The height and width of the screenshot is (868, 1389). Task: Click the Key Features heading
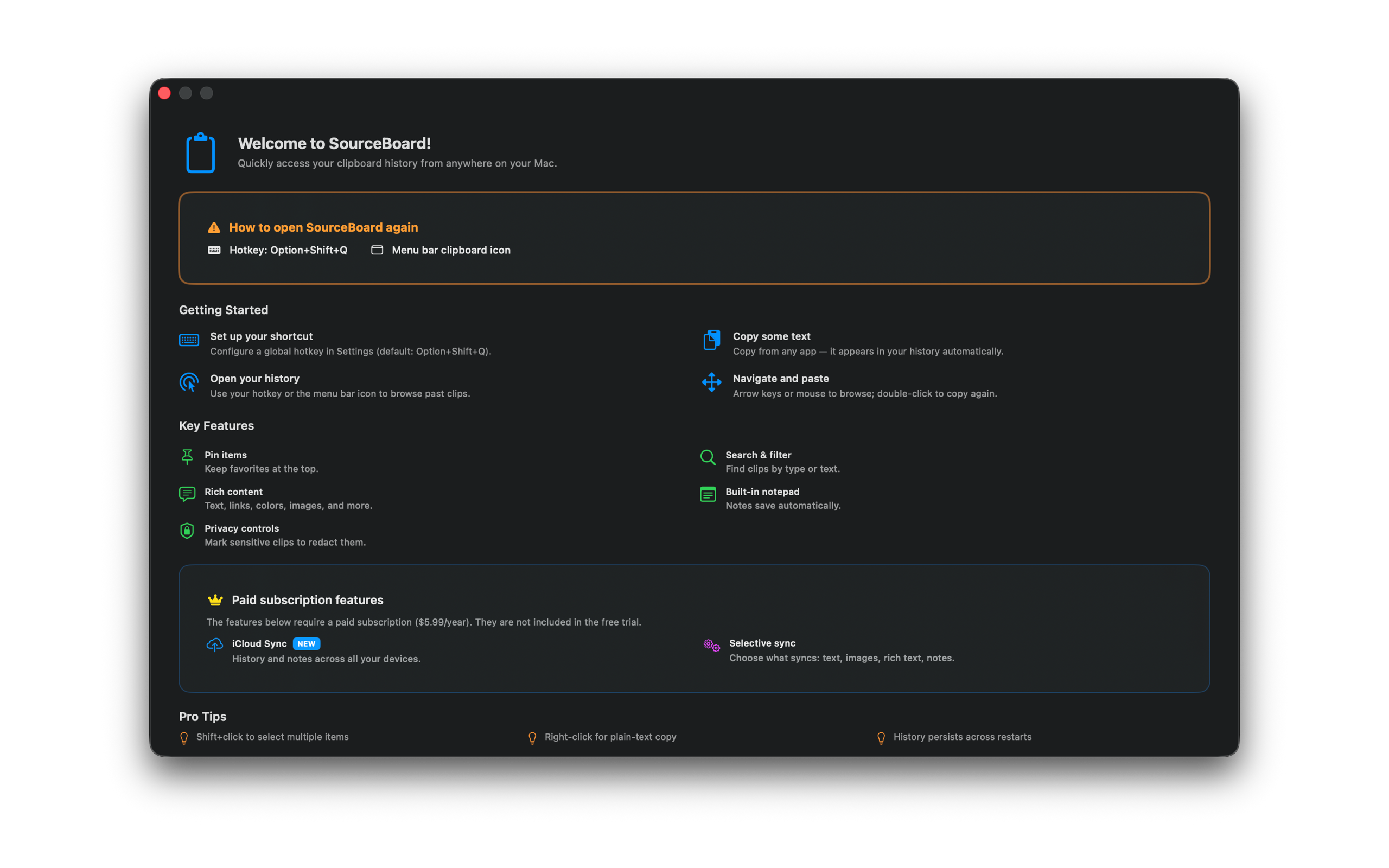(216, 425)
